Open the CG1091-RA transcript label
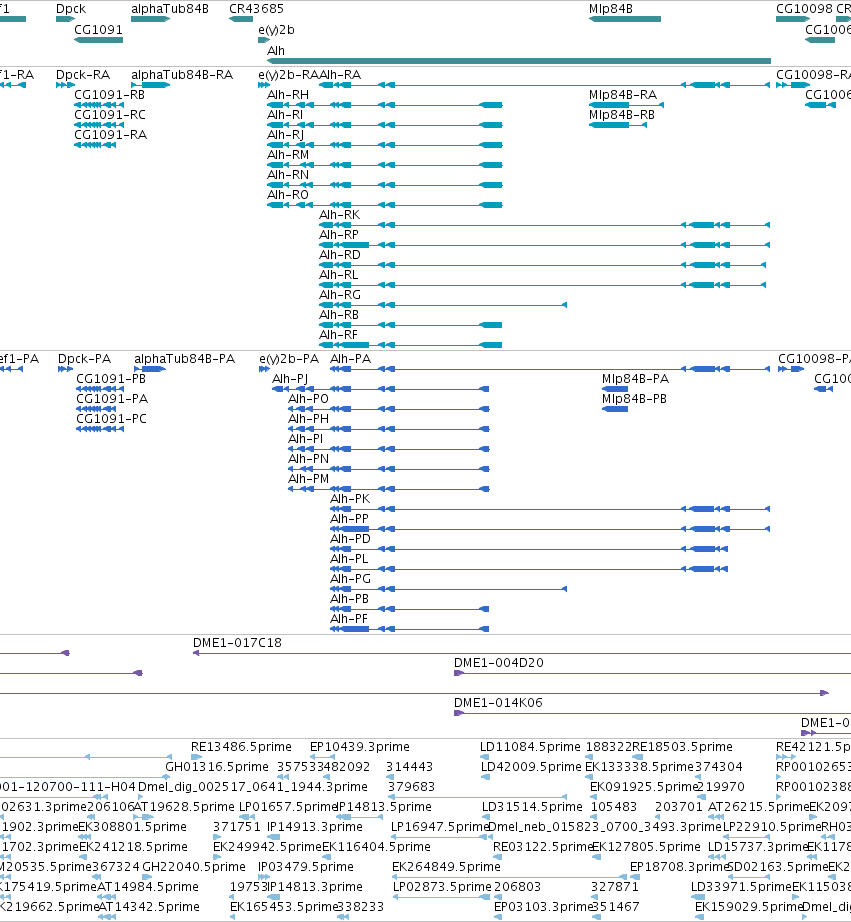This screenshot has width=851, height=922. click(110, 135)
